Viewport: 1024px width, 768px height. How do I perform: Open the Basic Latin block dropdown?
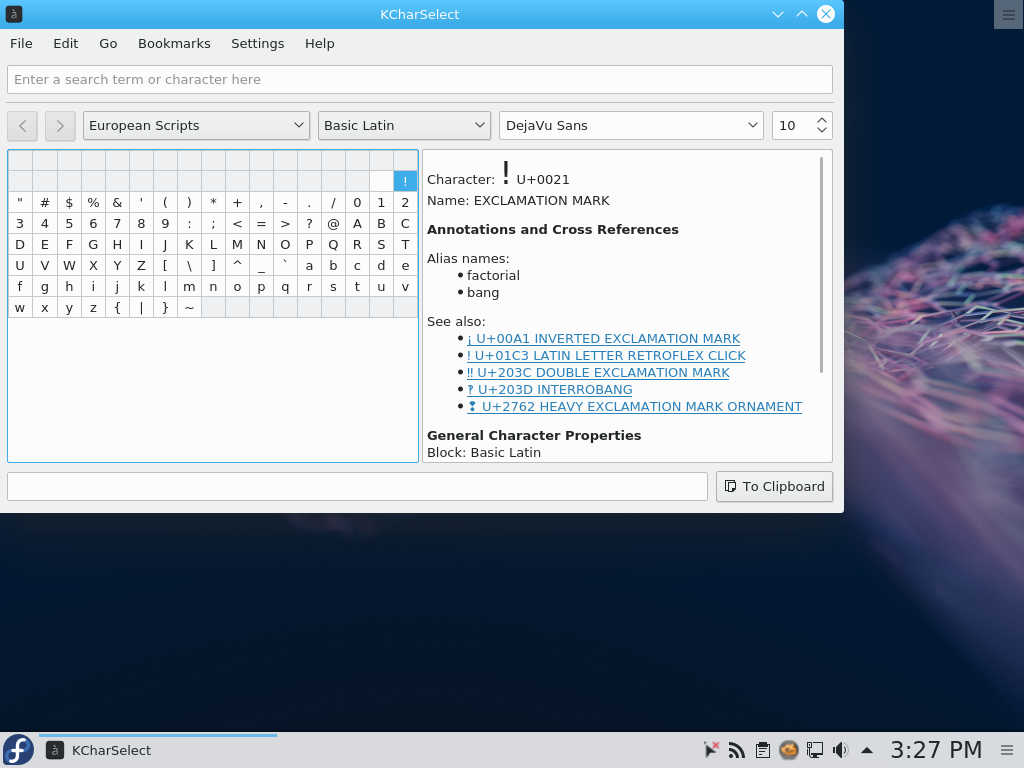click(404, 125)
